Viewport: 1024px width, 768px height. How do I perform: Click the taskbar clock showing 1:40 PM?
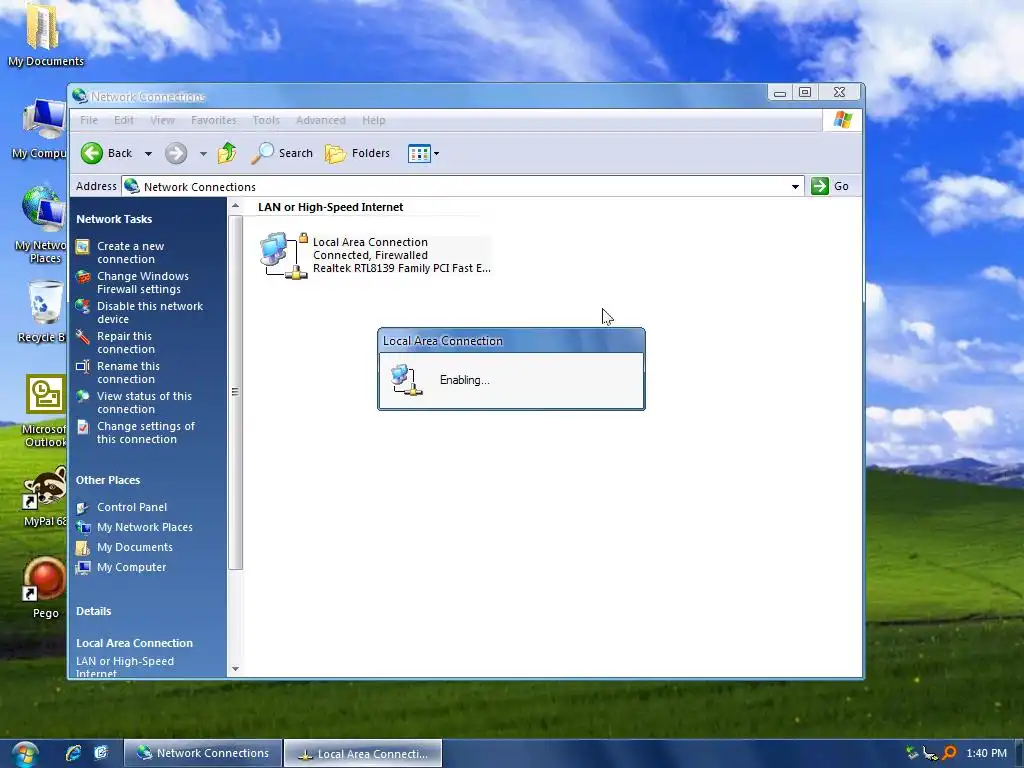tap(986, 754)
